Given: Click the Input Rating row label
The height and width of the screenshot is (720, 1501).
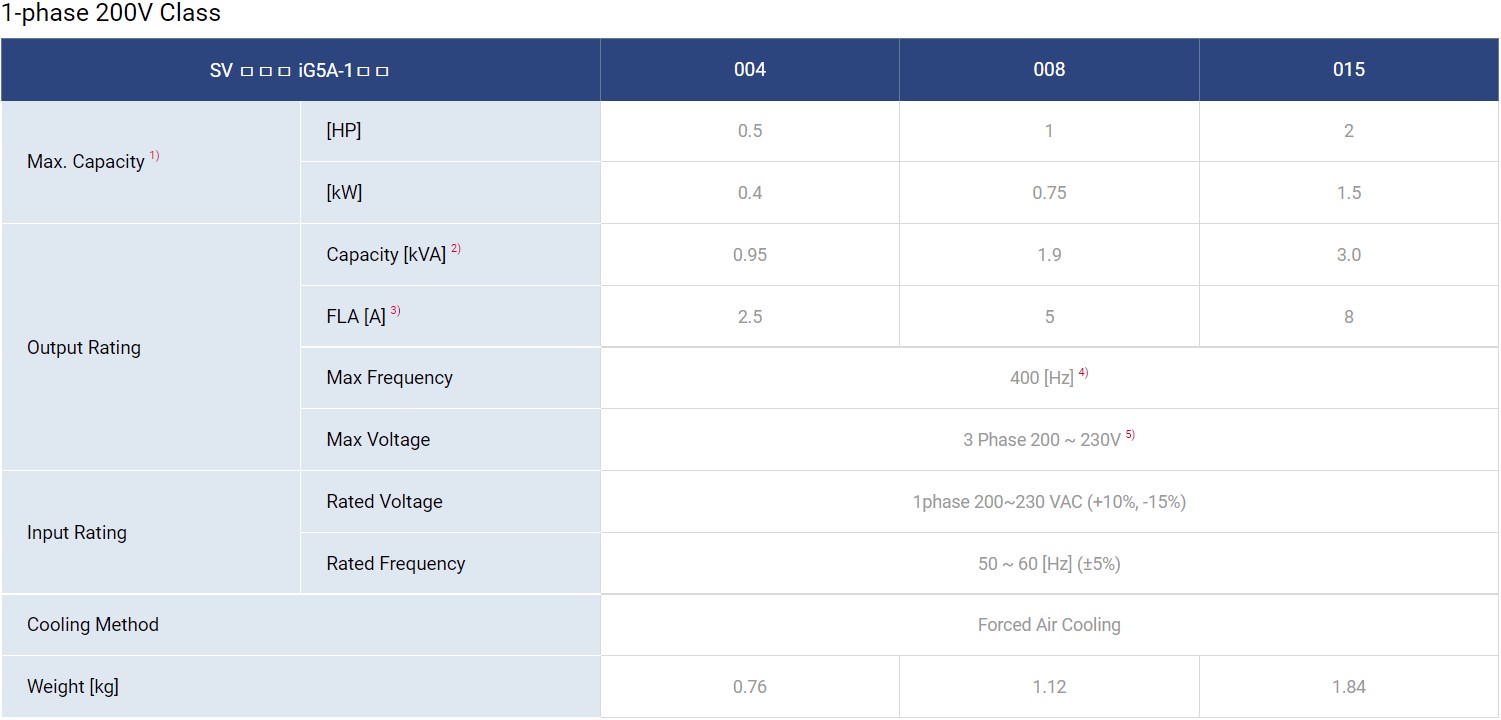Looking at the screenshot, I should pos(77,533).
